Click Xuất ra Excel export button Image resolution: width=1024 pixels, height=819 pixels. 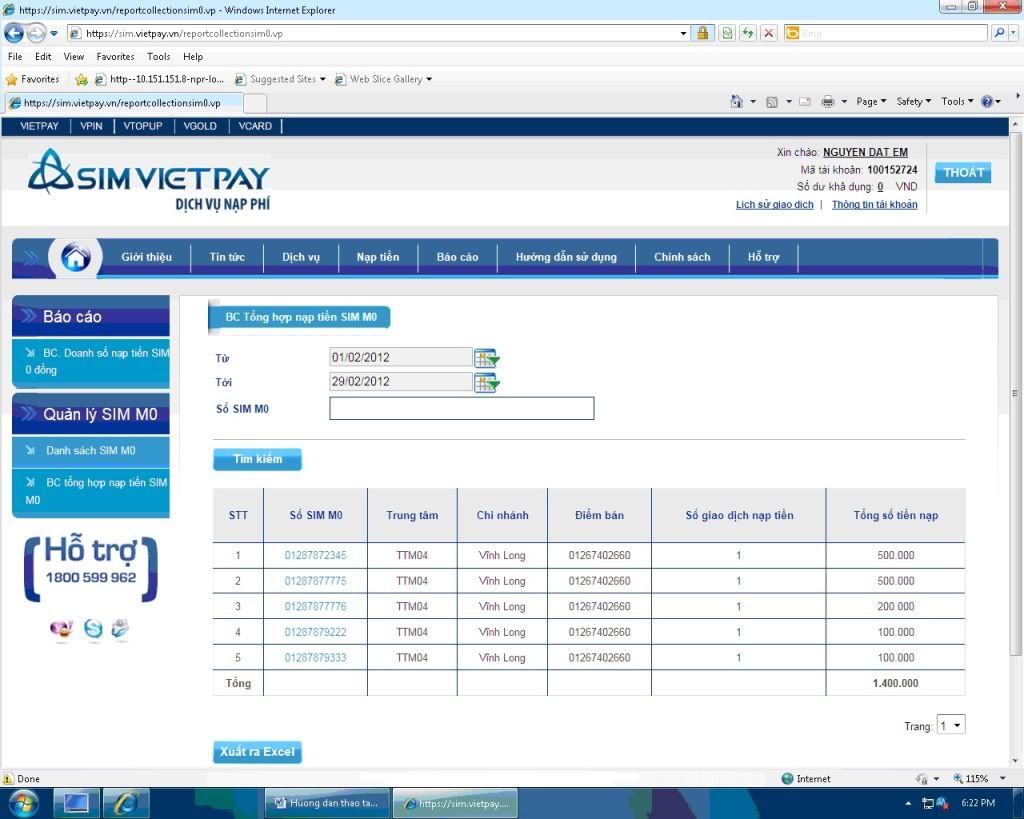[x=257, y=752]
